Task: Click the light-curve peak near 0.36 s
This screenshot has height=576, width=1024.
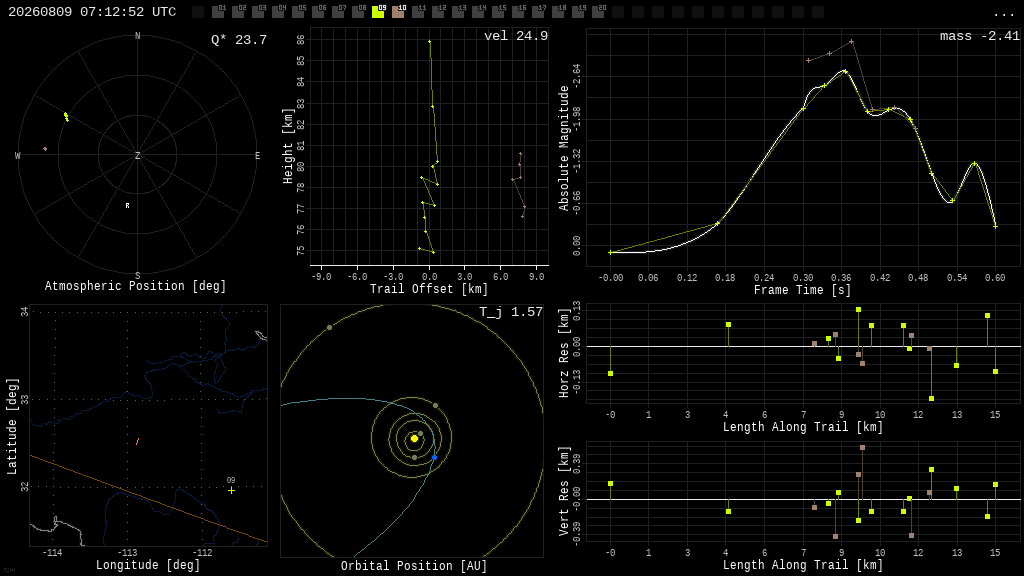Action: click(844, 71)
